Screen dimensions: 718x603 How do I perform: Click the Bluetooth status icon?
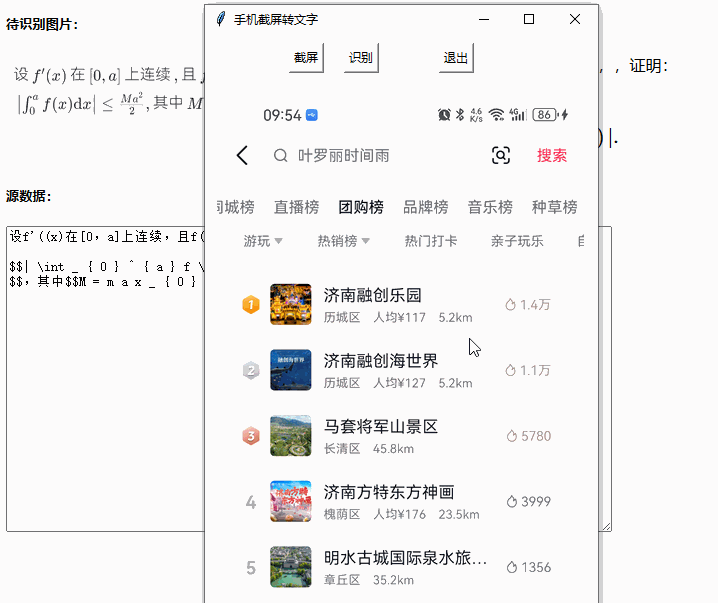(x=460, y=114)
